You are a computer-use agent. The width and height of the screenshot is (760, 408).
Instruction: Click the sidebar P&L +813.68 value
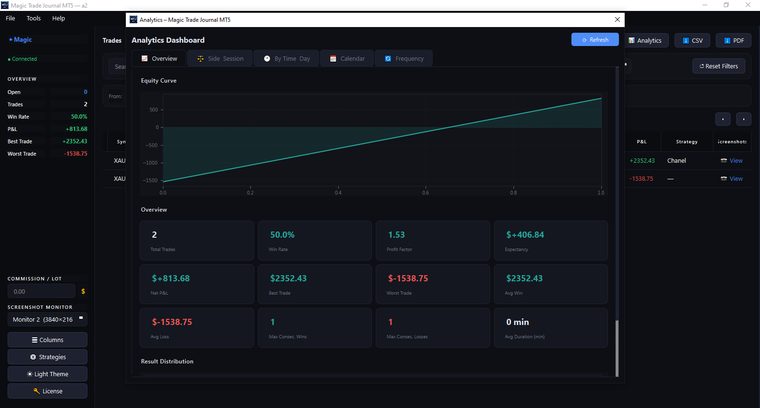(x=77, y=129)
